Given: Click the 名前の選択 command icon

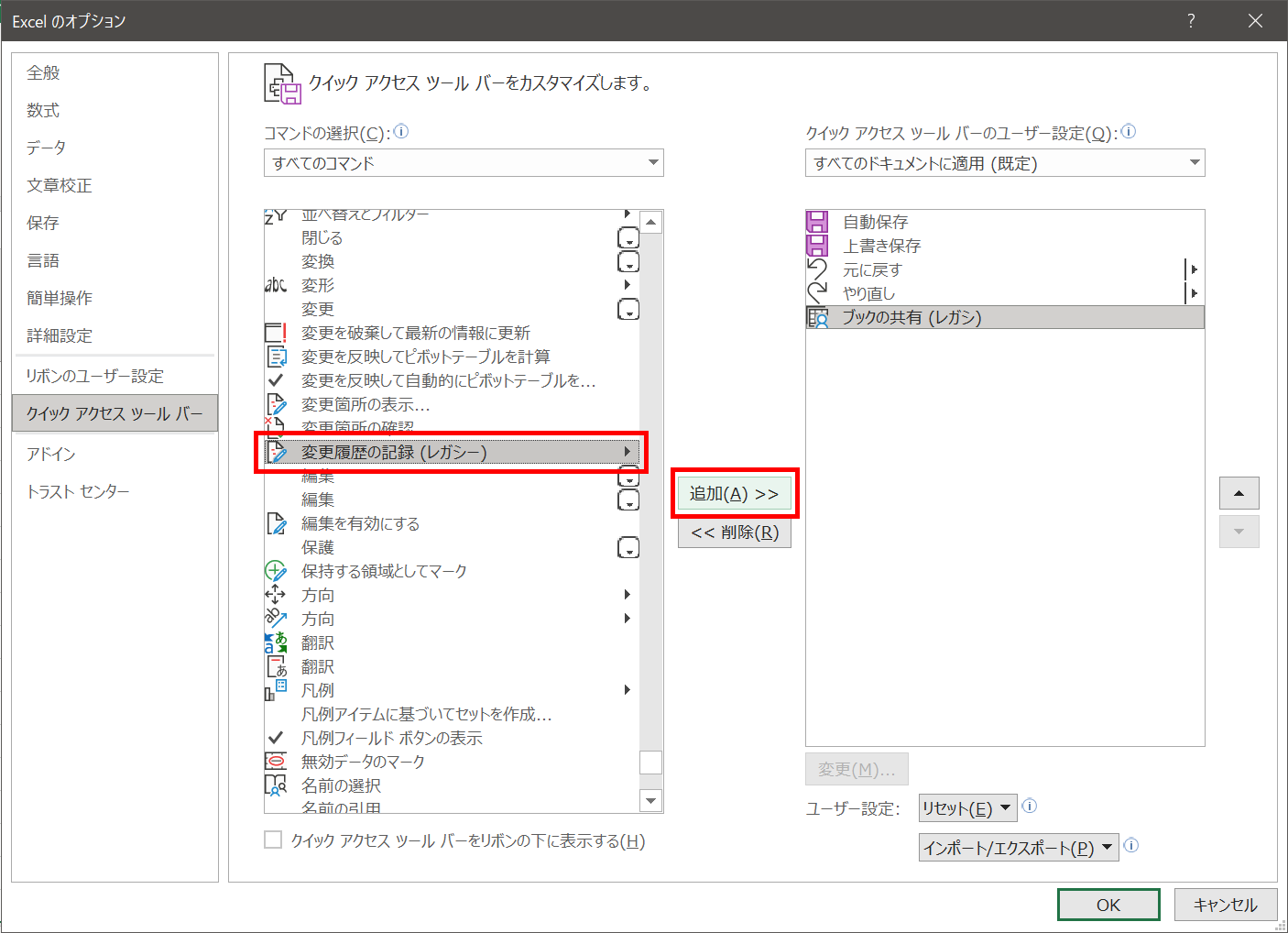Looking at the screenshot, I should click(x=276, y=785).
